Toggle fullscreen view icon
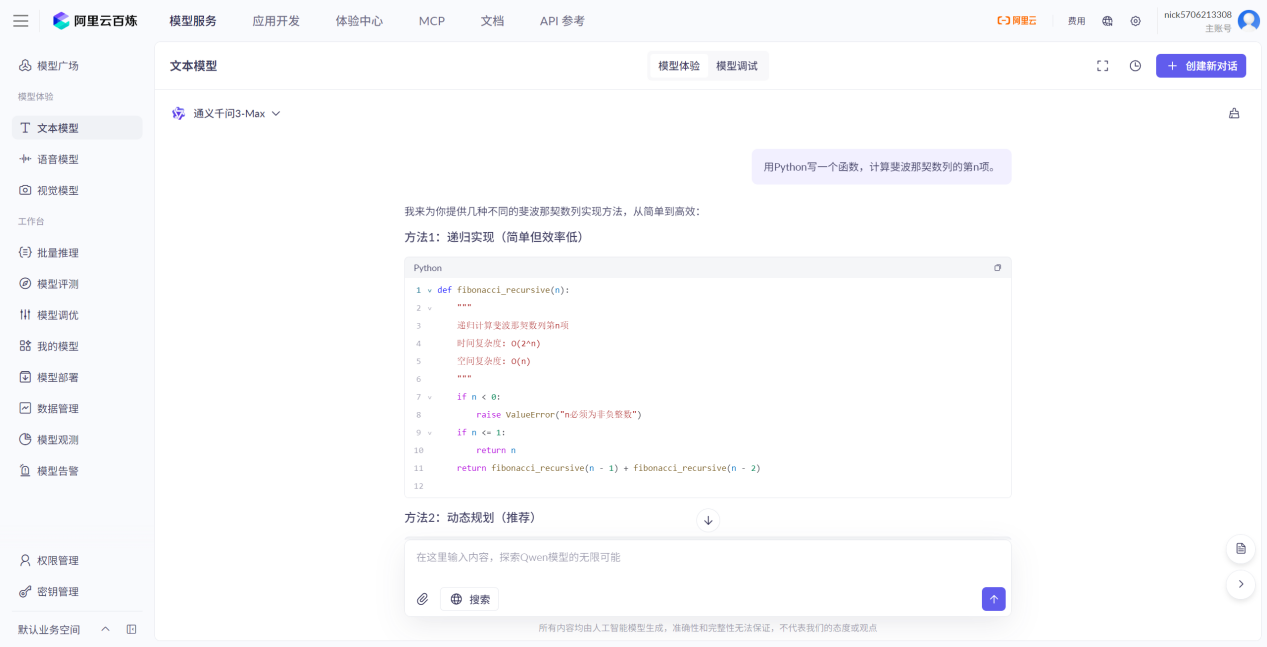Image resolution: width=1267 pixels, height=647 pixels. [x=1103, y=66]
